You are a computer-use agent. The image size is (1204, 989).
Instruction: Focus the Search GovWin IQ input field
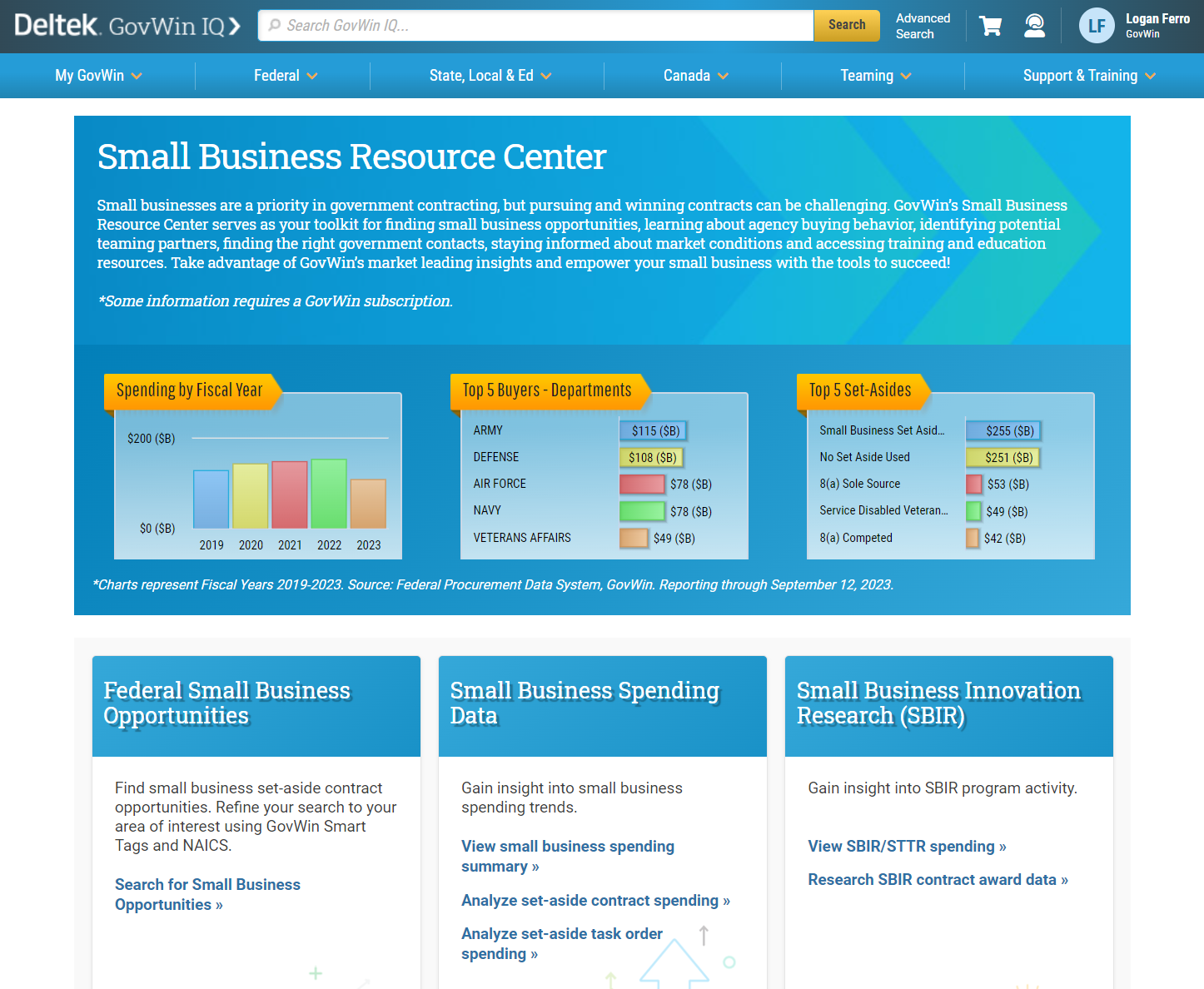tap(541, 26)
